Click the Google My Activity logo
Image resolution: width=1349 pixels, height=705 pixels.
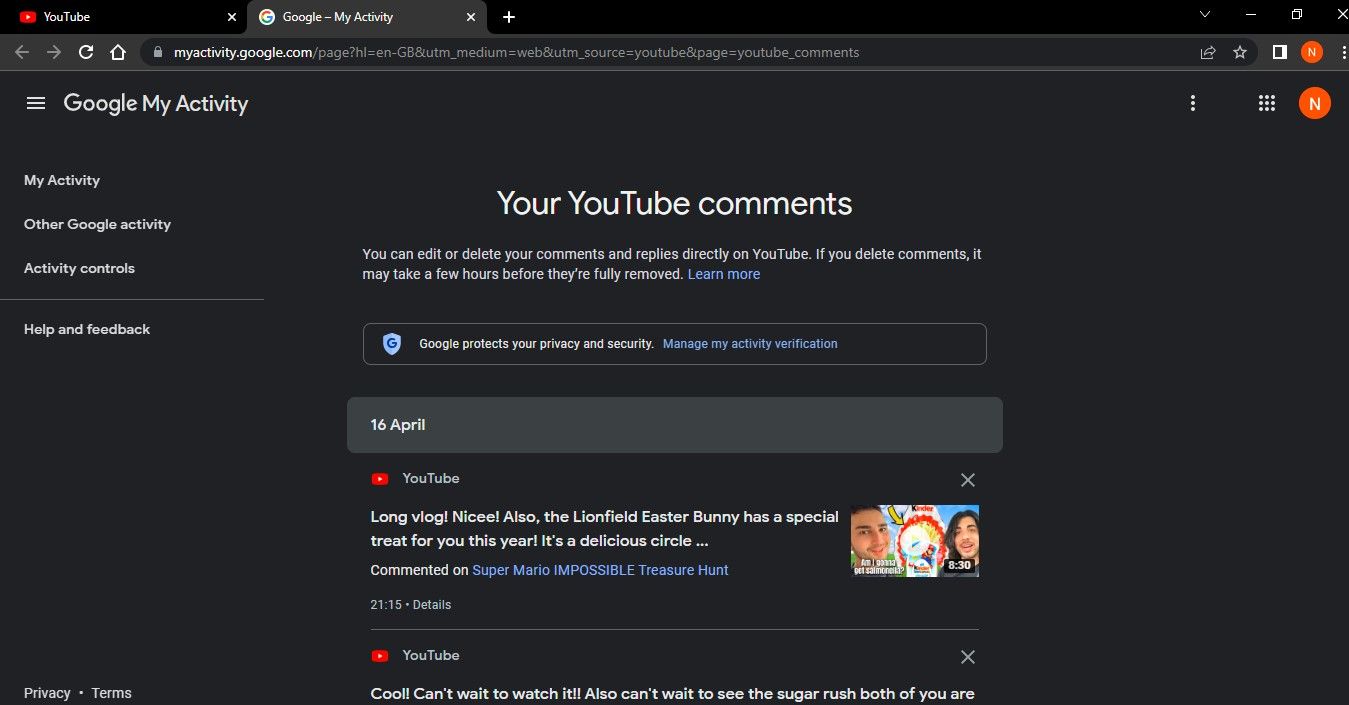click(x=156, y=103)
